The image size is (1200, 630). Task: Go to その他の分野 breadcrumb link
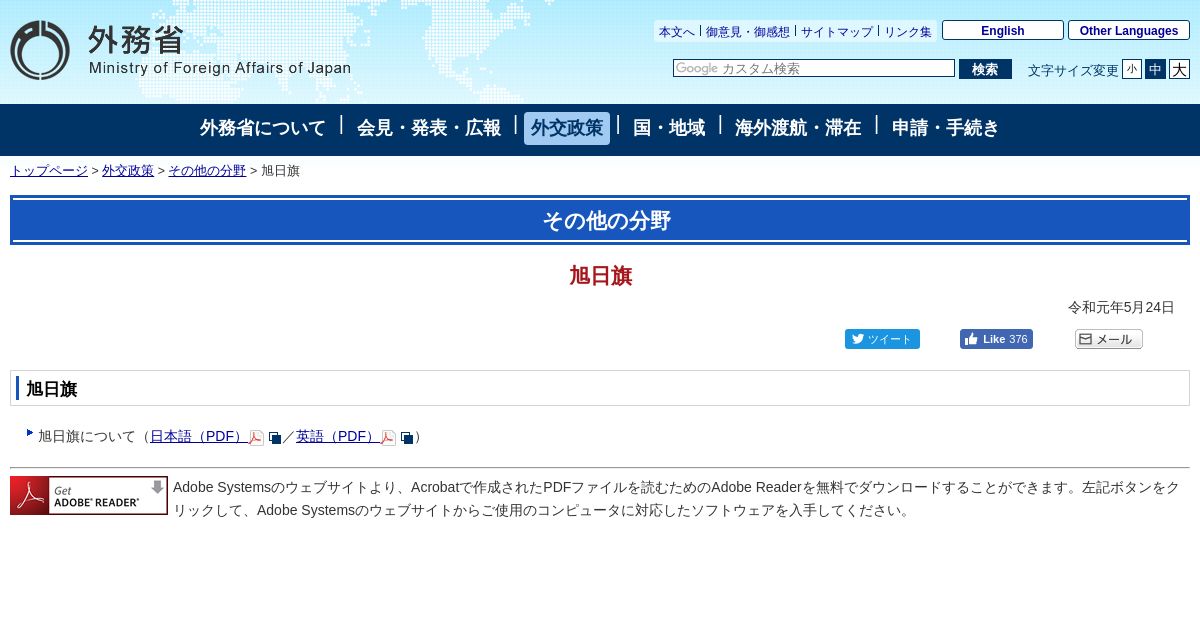click(x=207, y=171)
